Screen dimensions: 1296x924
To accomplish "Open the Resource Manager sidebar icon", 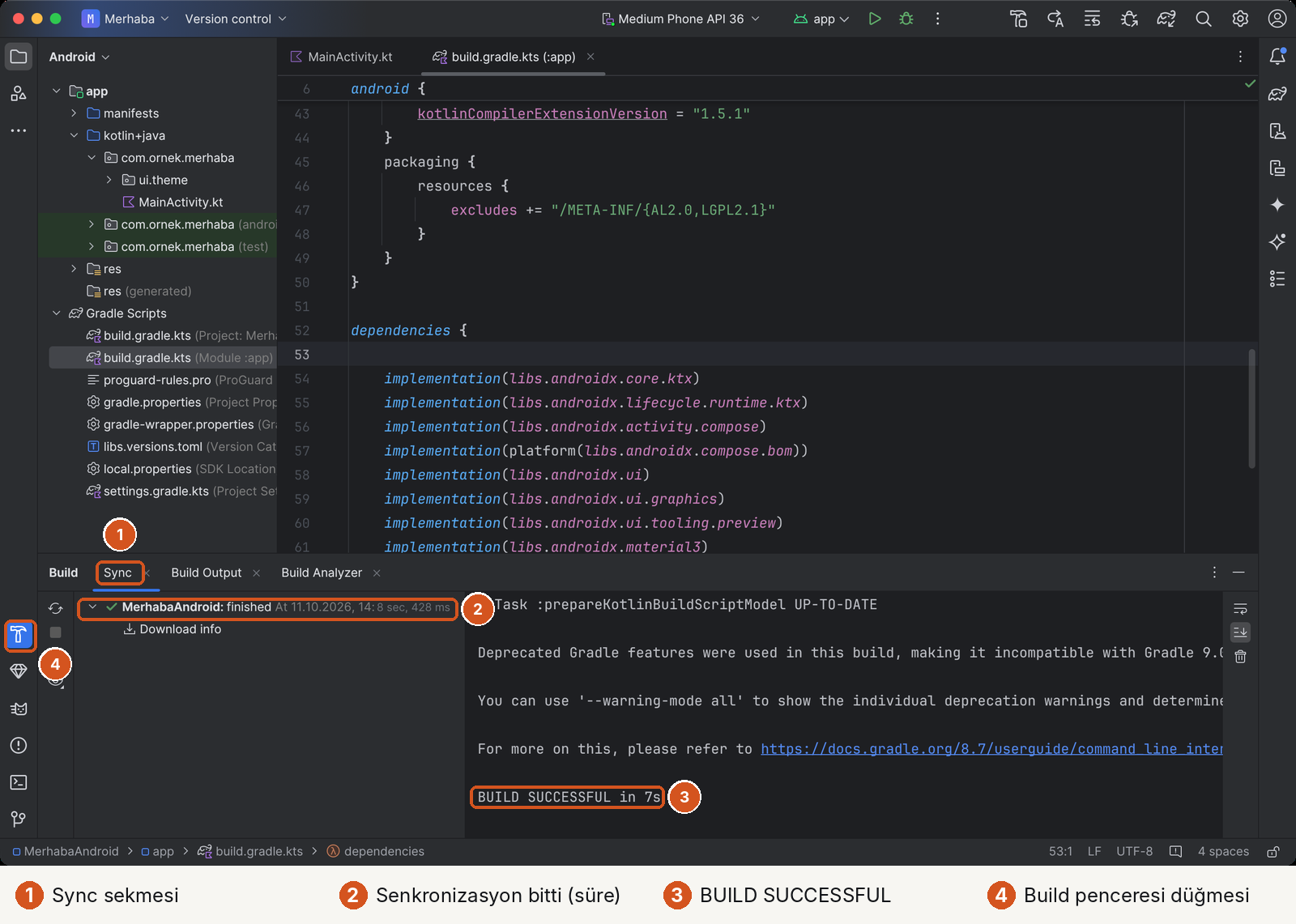I will pyautogui.click(x=19, y=94).
